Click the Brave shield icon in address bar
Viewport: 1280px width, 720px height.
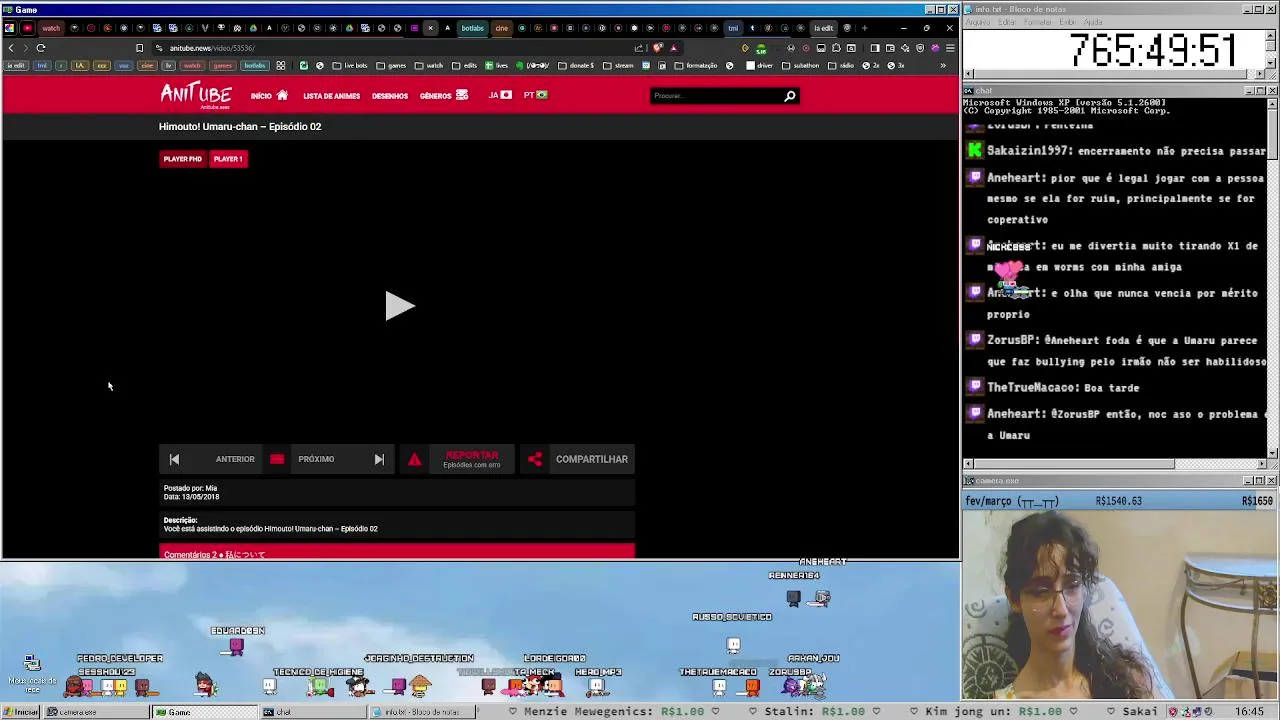pos(658,48)
